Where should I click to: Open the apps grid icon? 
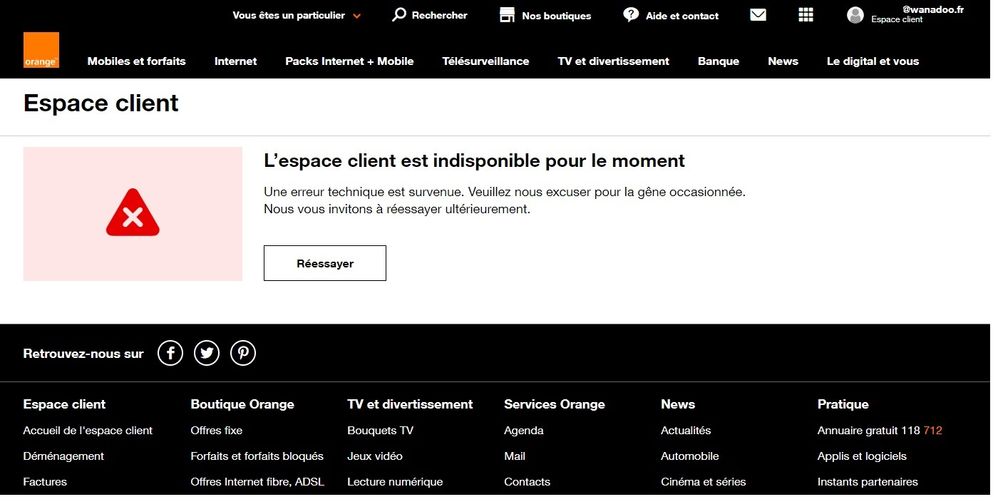click(806, 15)
